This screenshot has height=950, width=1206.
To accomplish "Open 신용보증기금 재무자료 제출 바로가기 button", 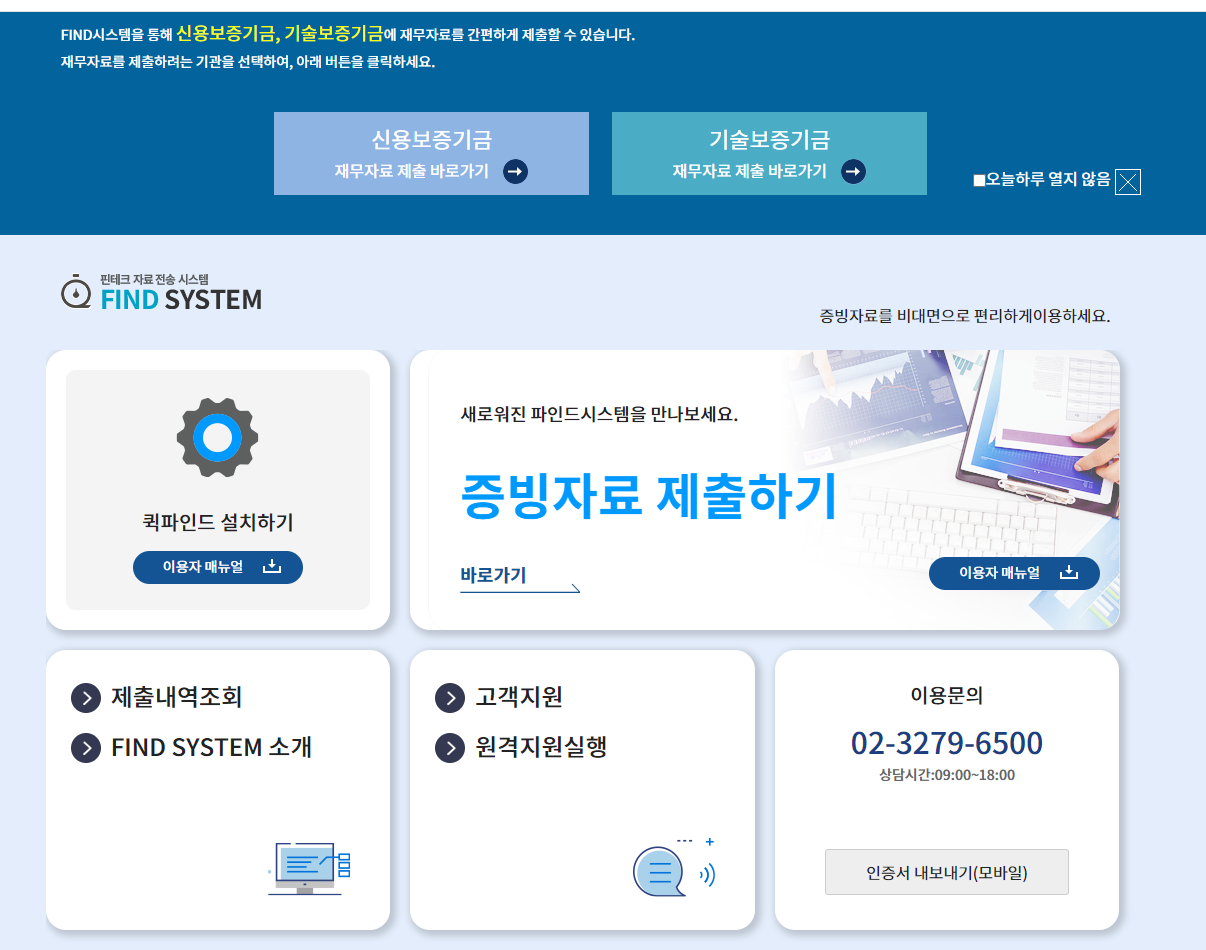I will coord(431,153).
